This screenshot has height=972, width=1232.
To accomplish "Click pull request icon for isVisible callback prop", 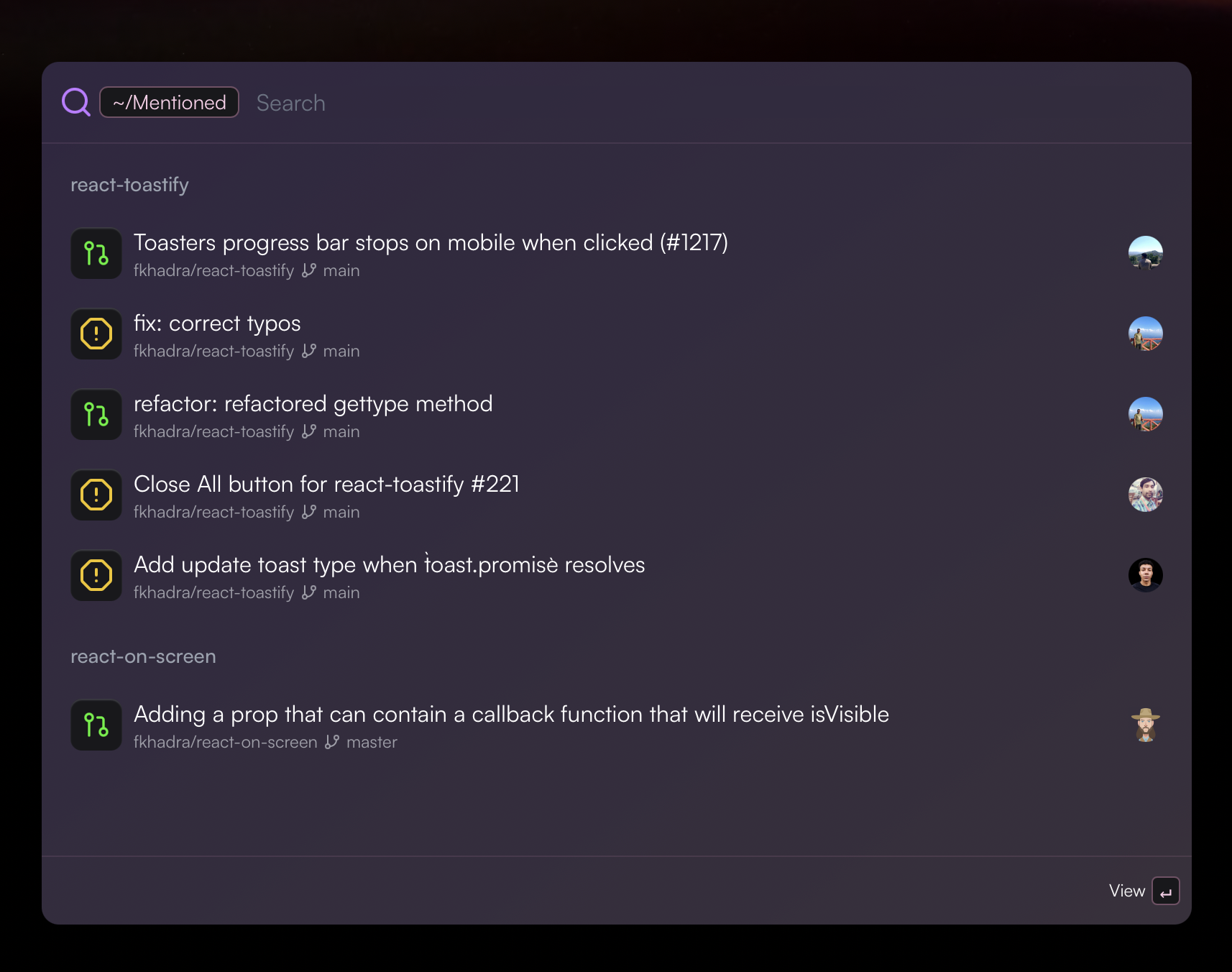I will click(x=96, y=725).
